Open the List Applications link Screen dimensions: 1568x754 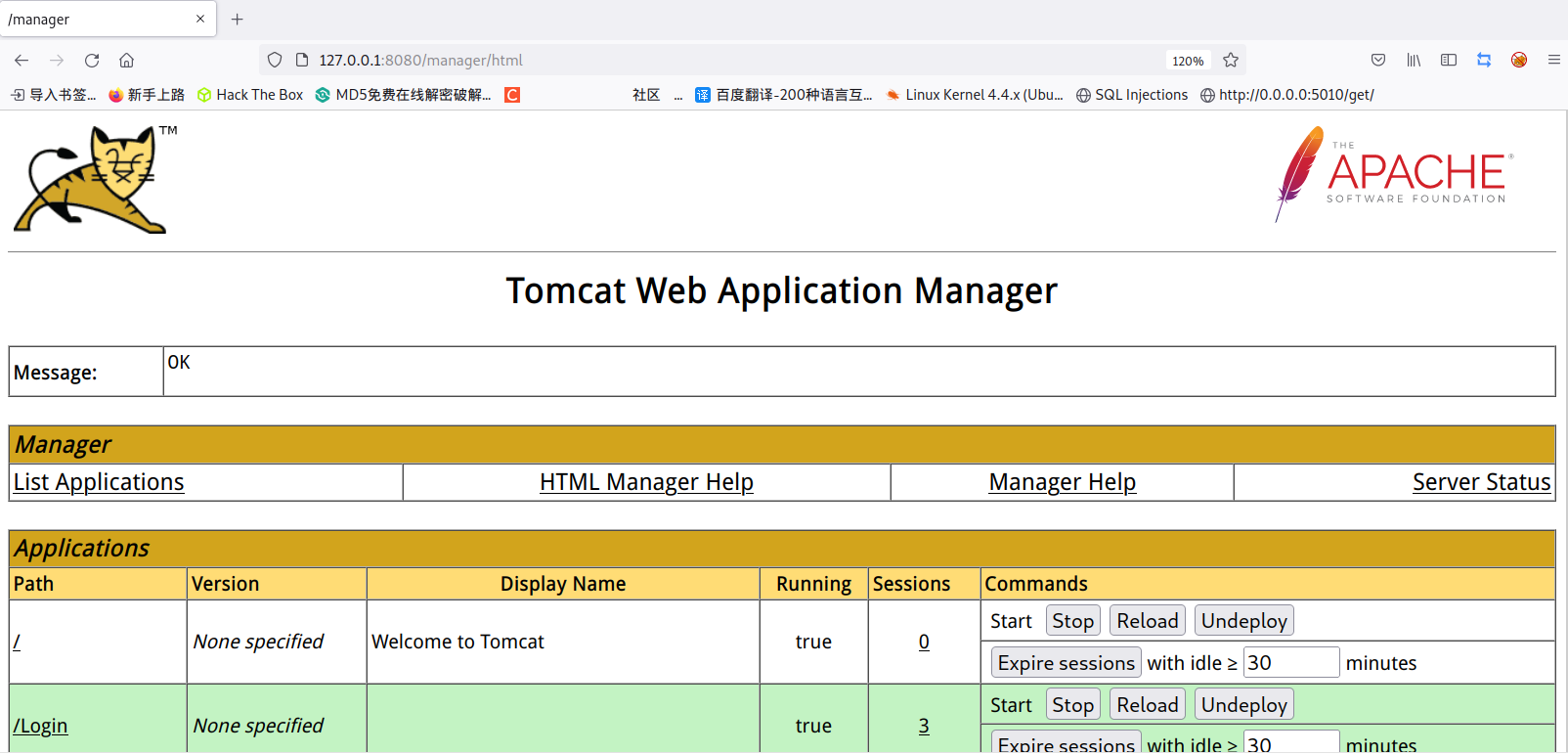click(x=99, y=482)
